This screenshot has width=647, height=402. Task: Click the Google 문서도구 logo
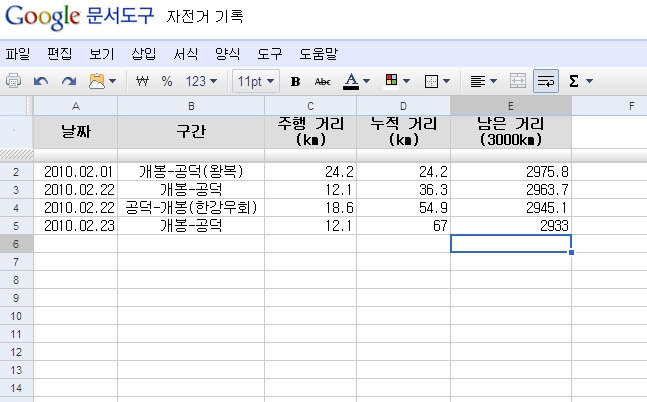[x=79, y=17]
